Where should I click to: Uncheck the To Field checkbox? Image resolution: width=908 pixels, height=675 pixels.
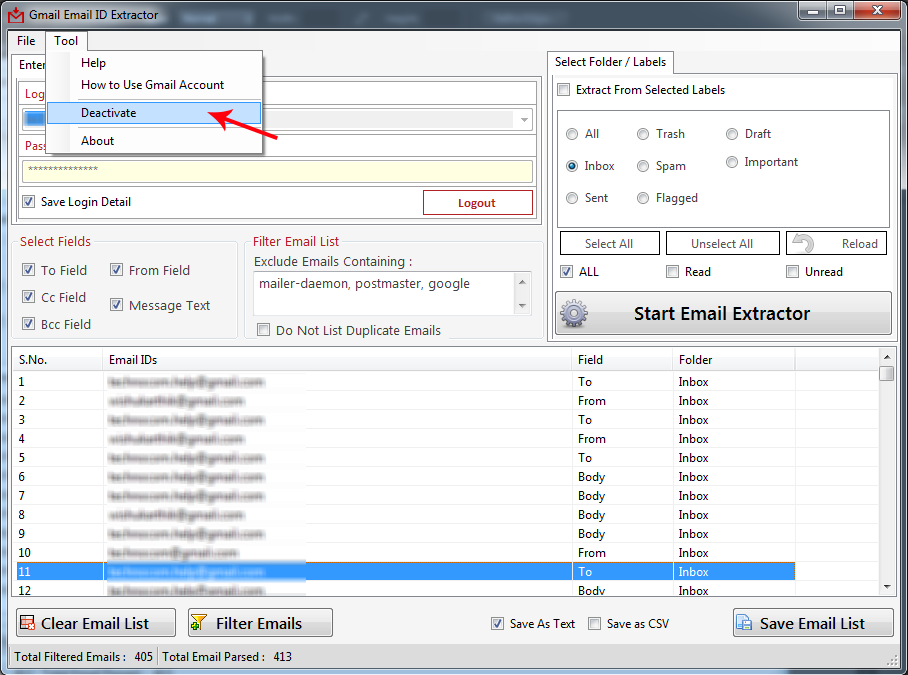(28, 270)
